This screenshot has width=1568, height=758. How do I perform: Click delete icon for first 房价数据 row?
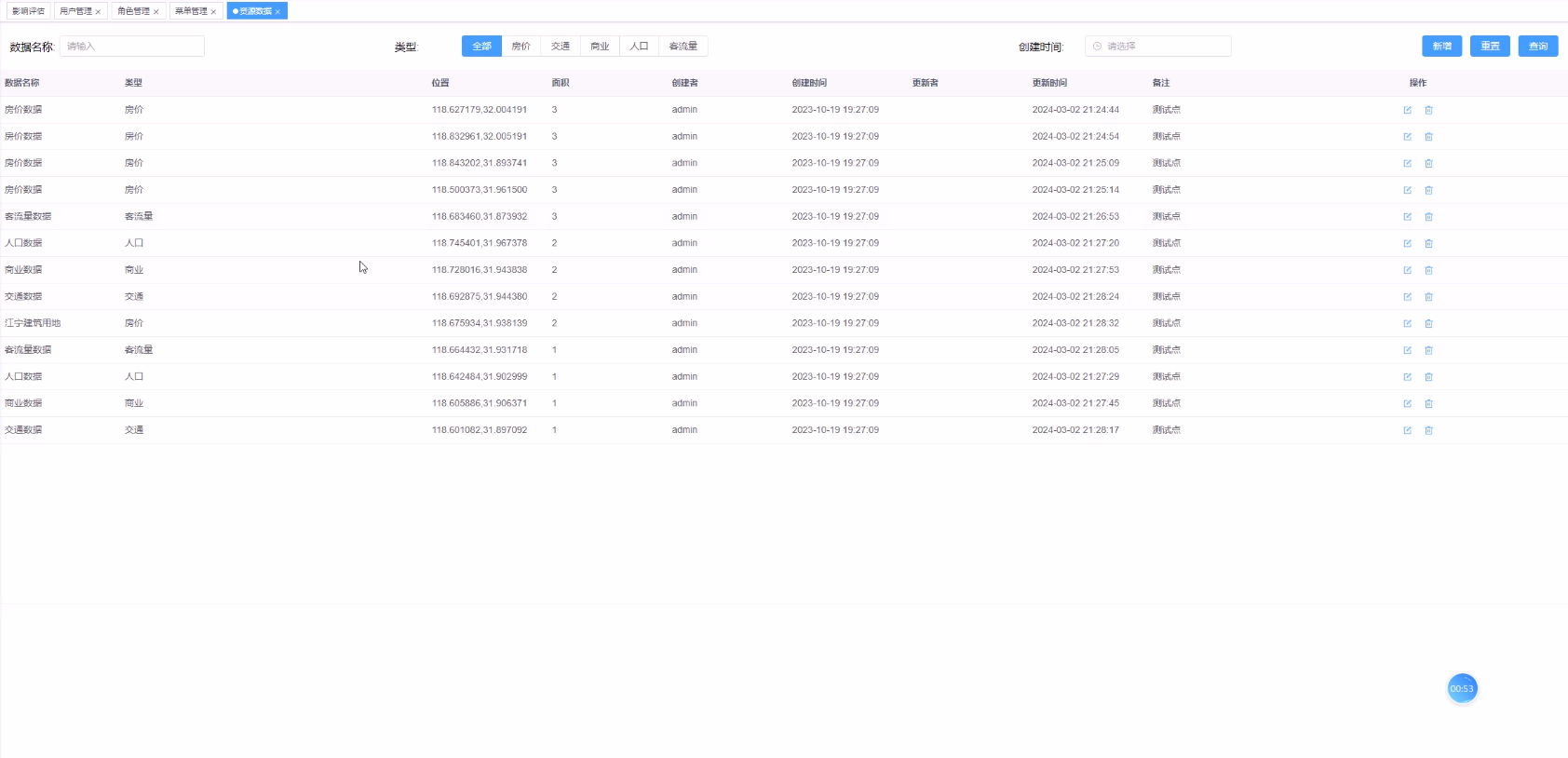click(1428, 110)
